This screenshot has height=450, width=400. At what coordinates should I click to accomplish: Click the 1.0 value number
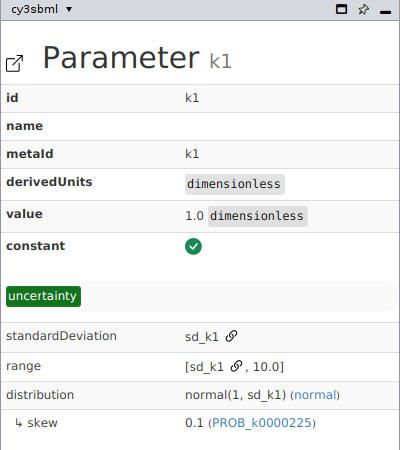(194, 216)
